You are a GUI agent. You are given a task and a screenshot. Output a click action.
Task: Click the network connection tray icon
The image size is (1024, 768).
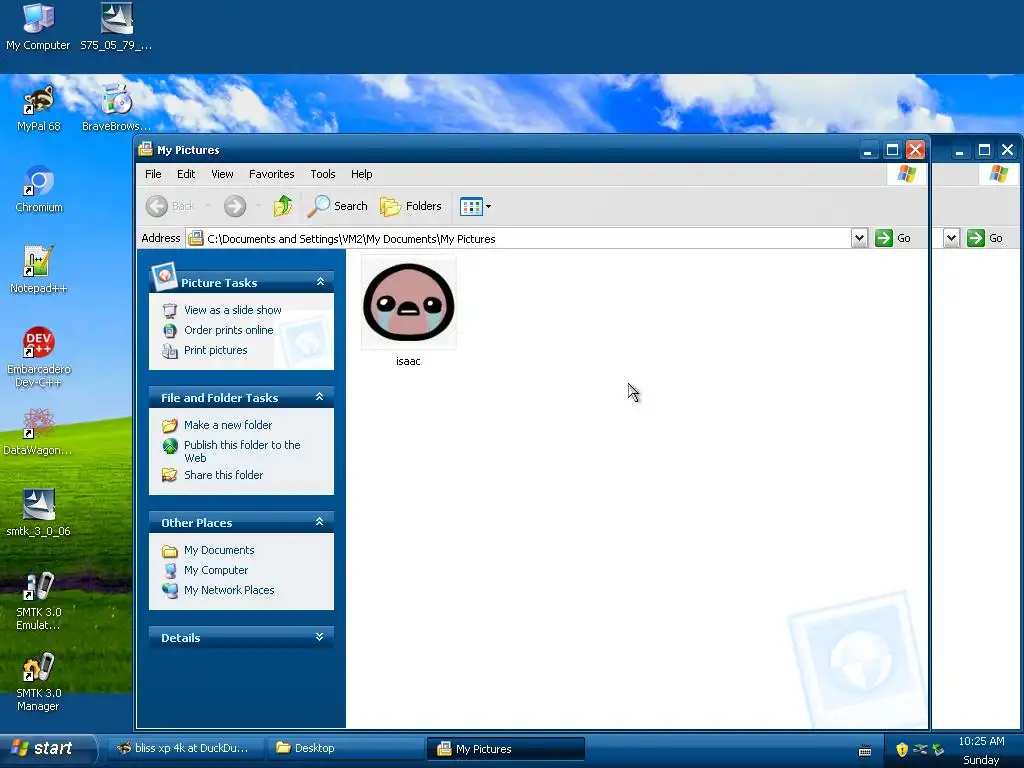pos(920,749)
